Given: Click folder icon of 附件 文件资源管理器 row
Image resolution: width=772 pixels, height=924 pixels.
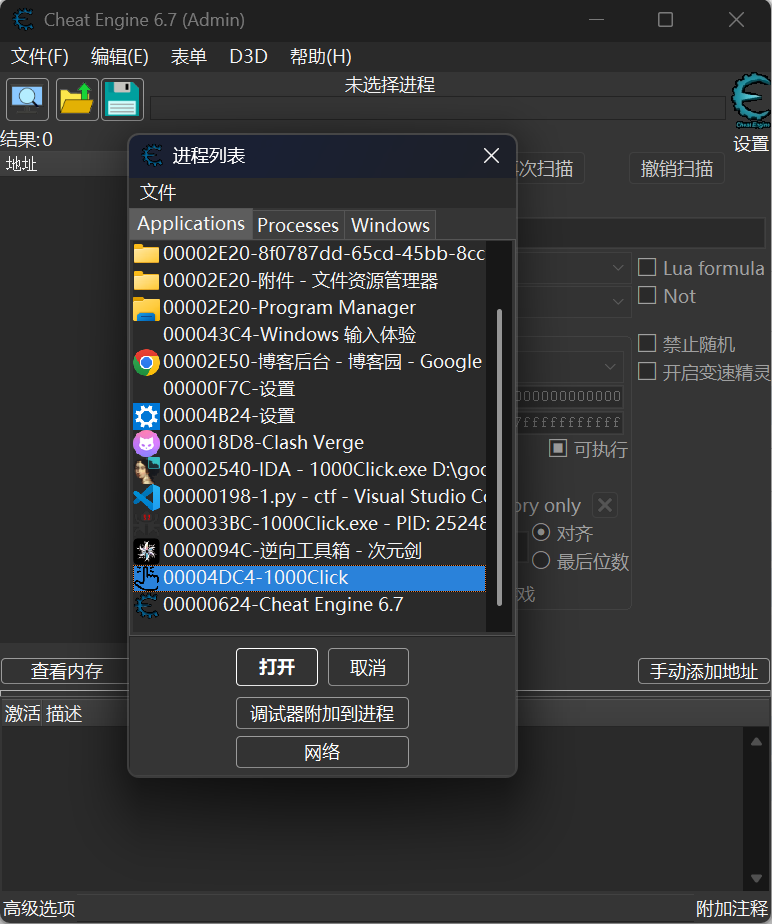Looking at the screenshot, I should pos(146,280).
